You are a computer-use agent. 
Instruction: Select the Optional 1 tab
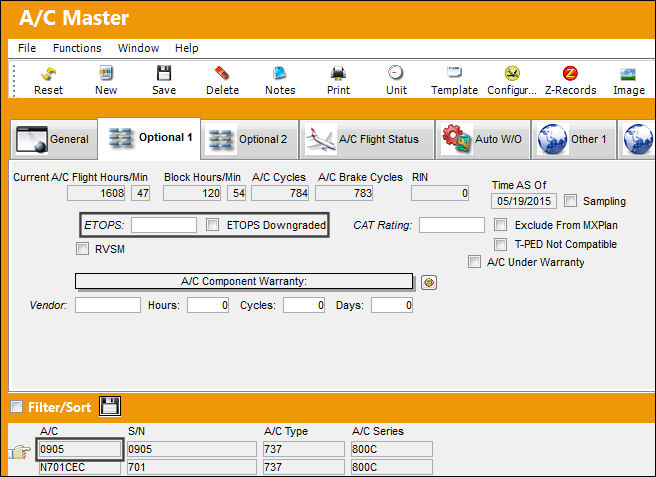[x=149, y=138]
